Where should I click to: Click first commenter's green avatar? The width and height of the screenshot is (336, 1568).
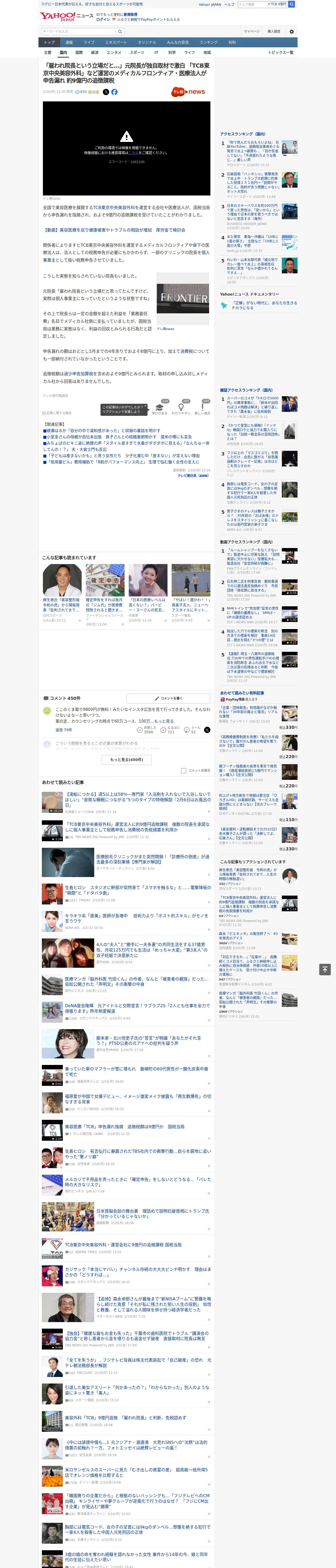[x=47, y=711]
